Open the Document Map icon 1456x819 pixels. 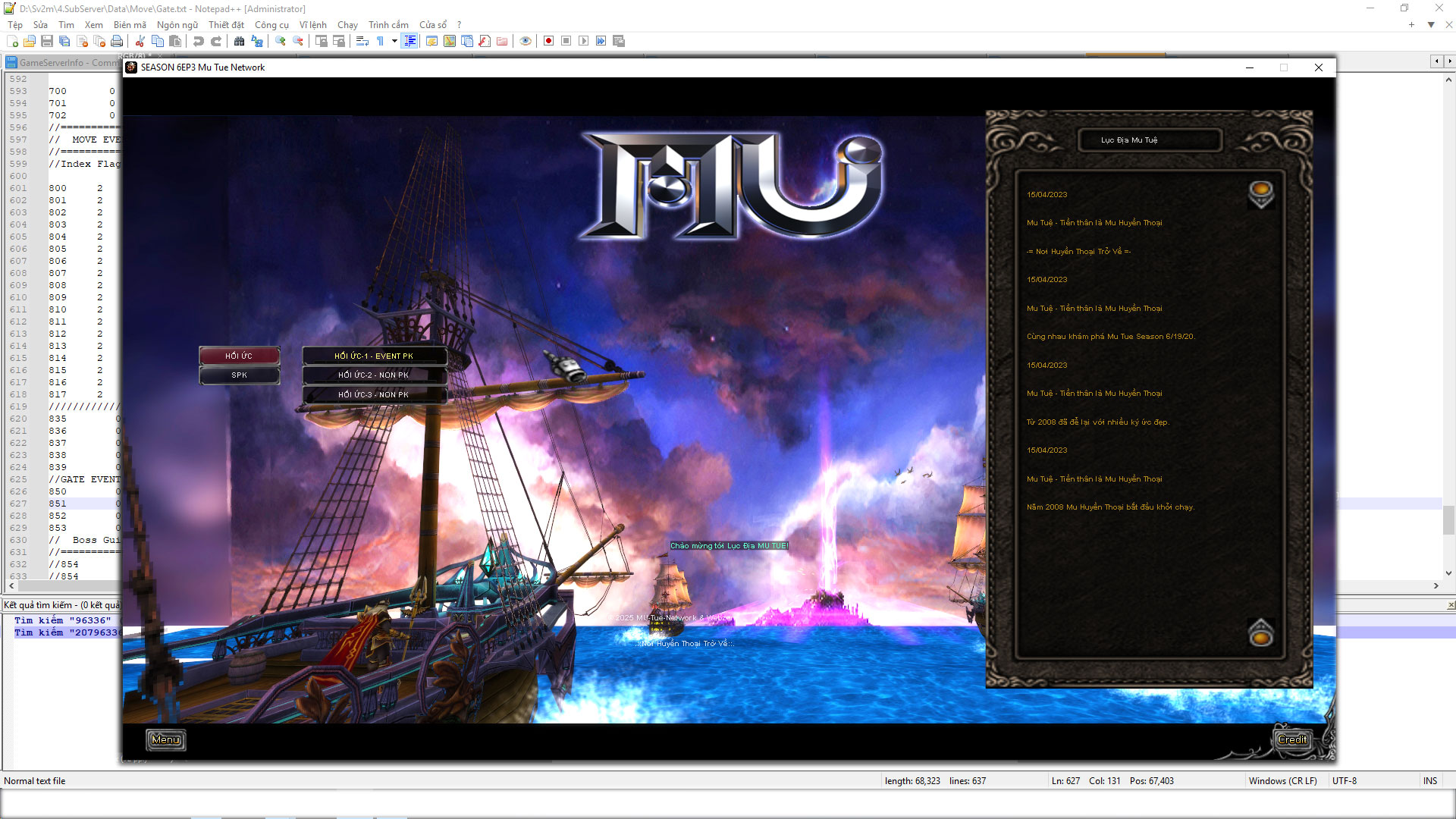(x=450, y=41)
